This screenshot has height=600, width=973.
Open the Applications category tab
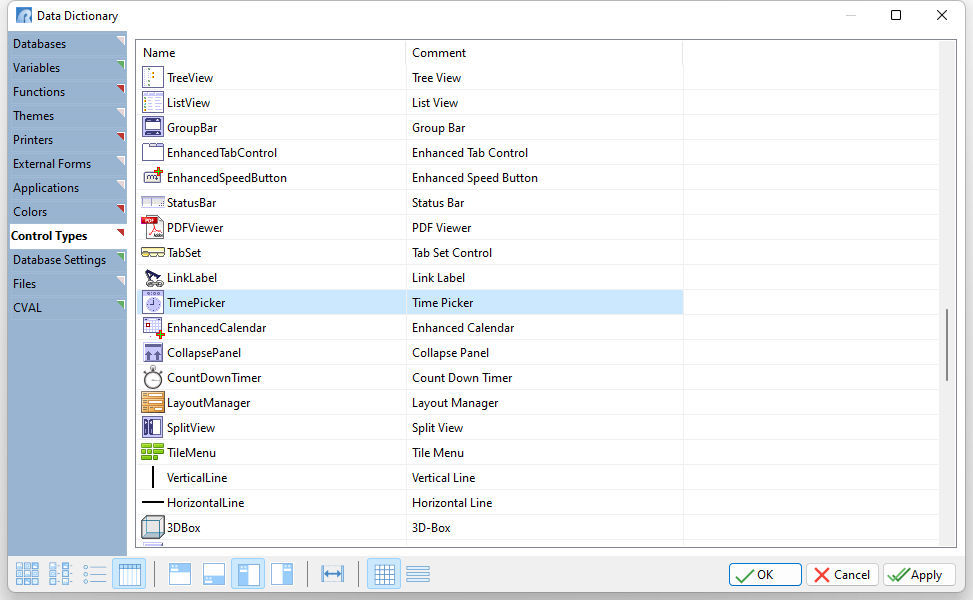(67, 188)
